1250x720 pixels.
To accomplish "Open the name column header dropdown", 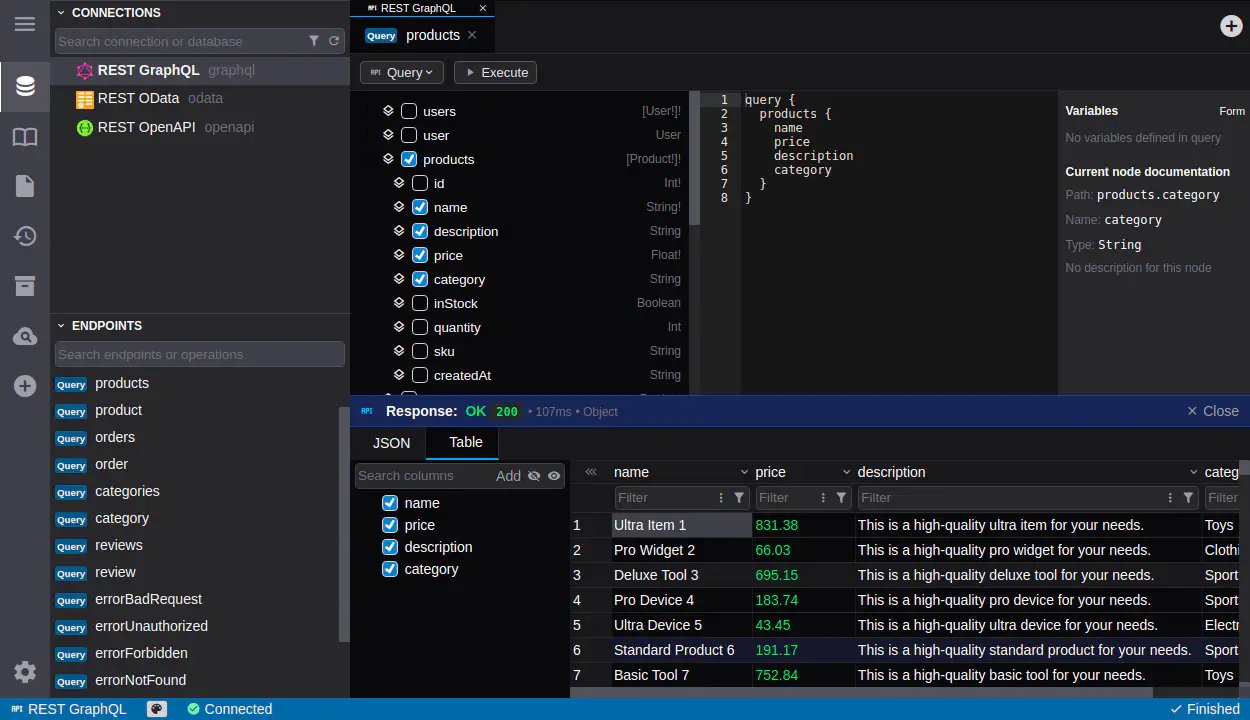I will click(743, 472).
